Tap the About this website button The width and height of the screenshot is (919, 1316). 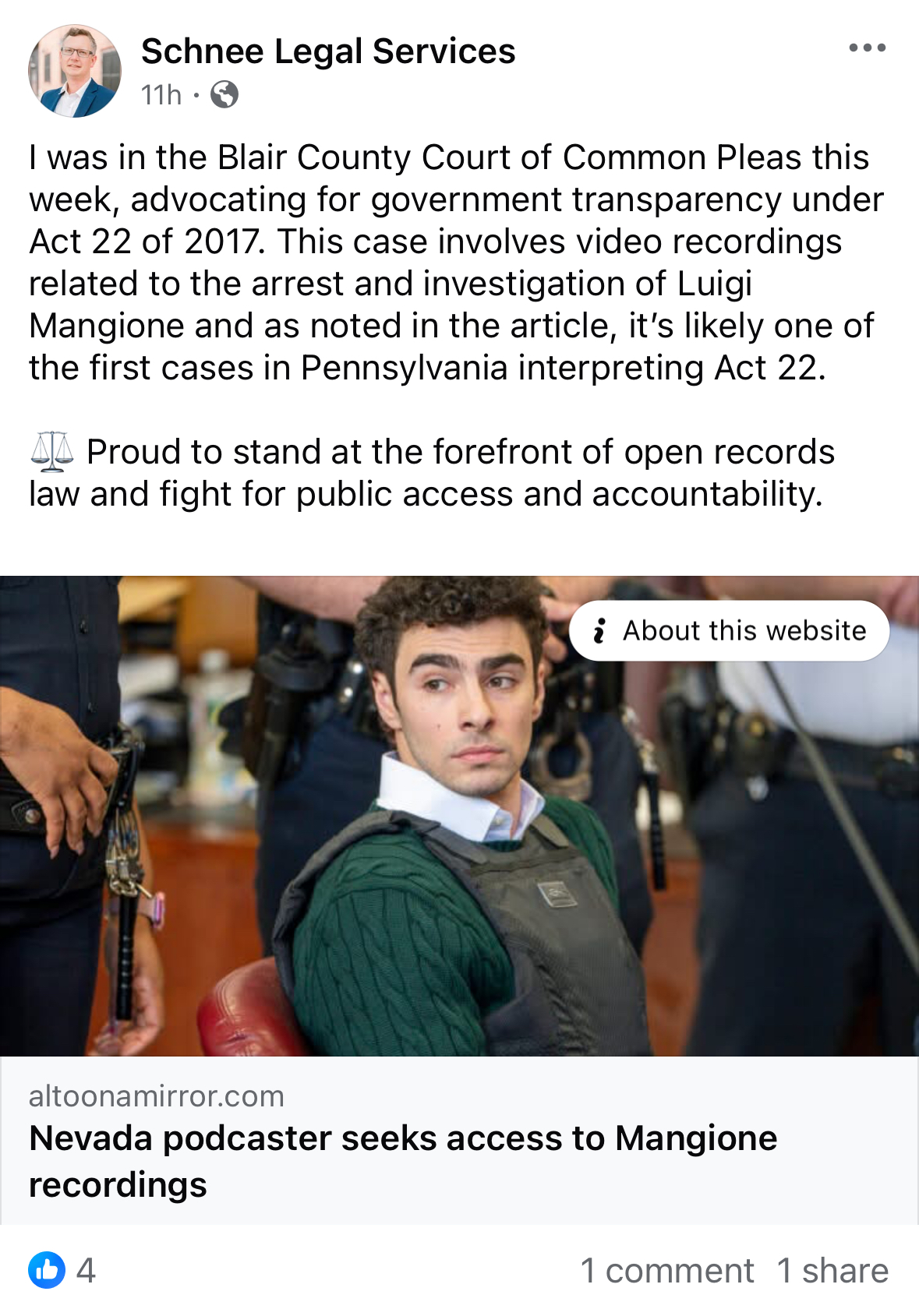point(730,630)
